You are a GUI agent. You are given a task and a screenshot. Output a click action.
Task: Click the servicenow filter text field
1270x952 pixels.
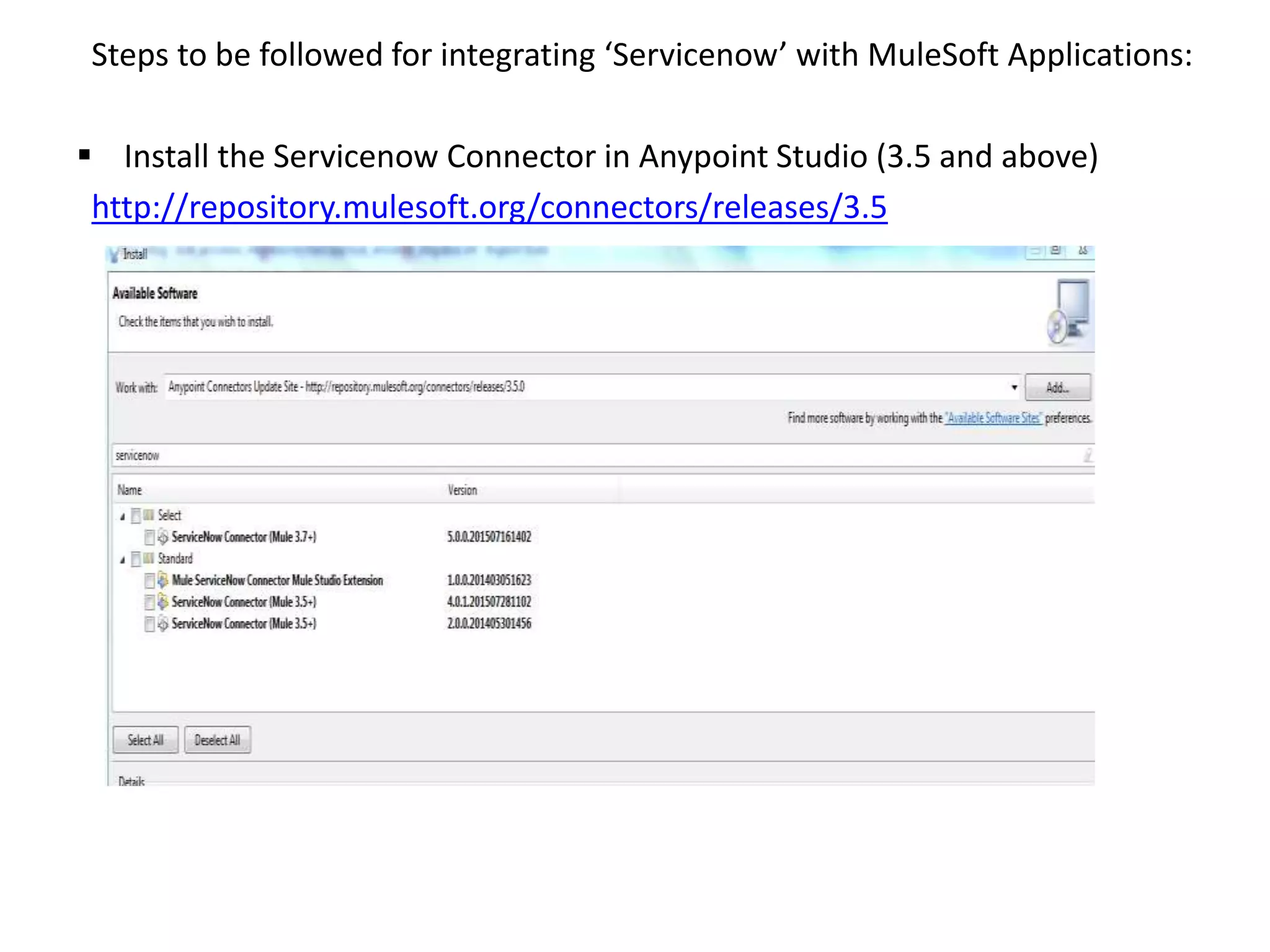(x=603, y=456)
